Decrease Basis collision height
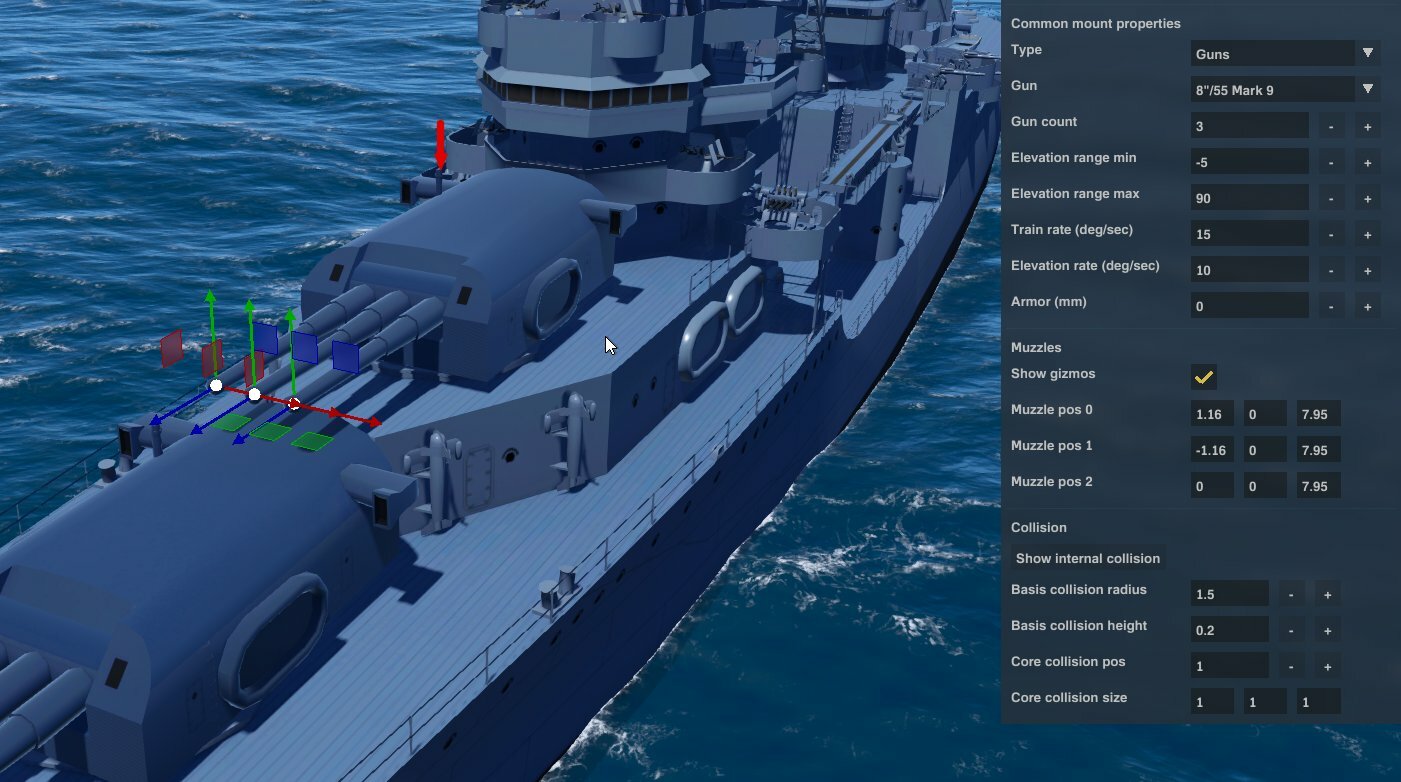Screen dimensions: 1401x782 pyautogui.click(x=1291, y=630)
